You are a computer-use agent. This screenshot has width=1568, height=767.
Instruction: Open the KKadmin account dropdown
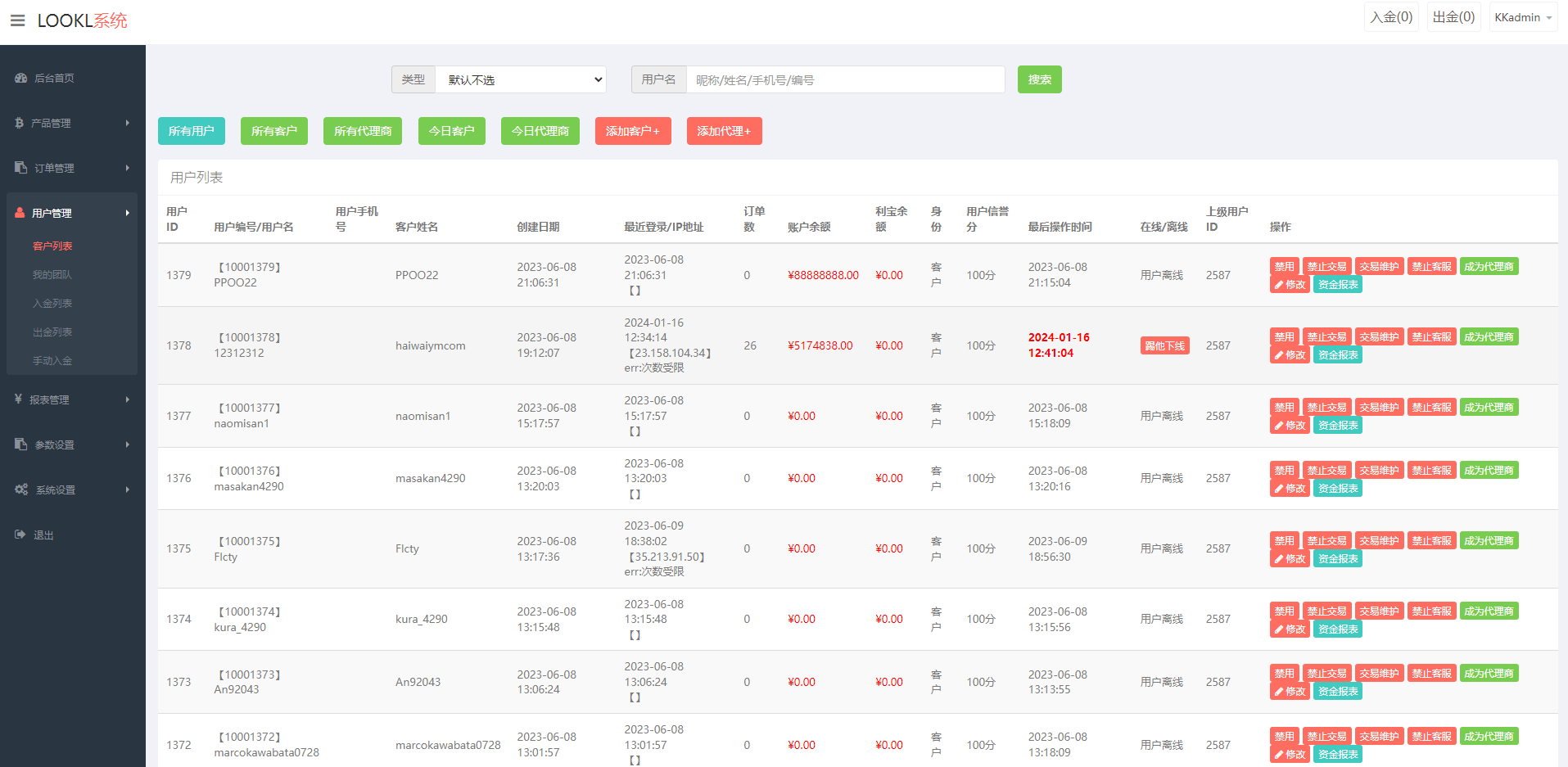pos(1522,17)
